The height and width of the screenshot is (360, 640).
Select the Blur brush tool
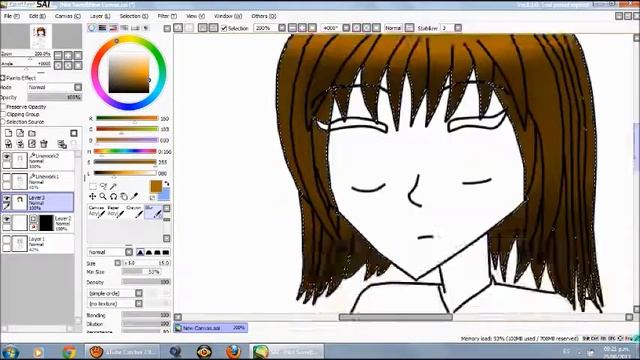(153, 211)
